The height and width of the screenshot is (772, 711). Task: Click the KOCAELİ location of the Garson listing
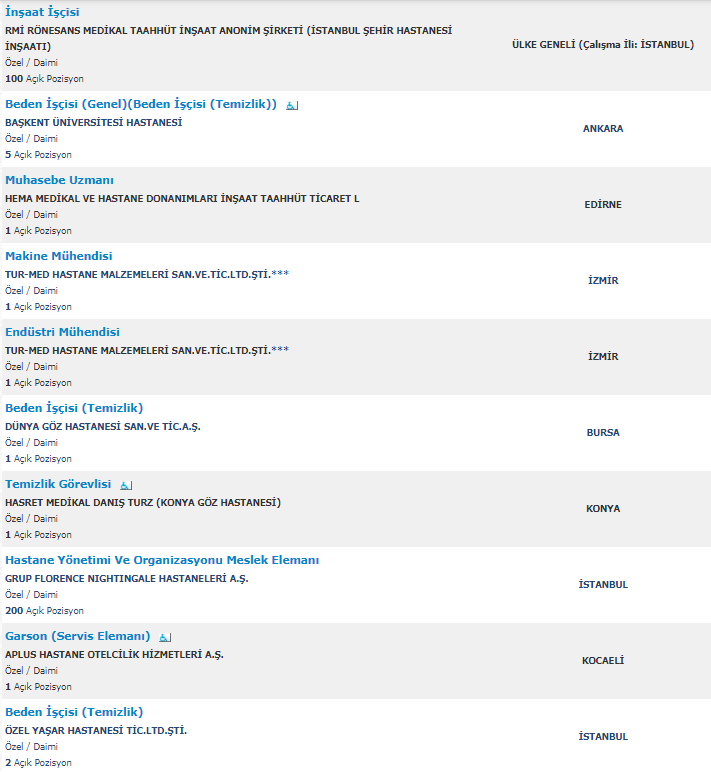coord(603,661)
